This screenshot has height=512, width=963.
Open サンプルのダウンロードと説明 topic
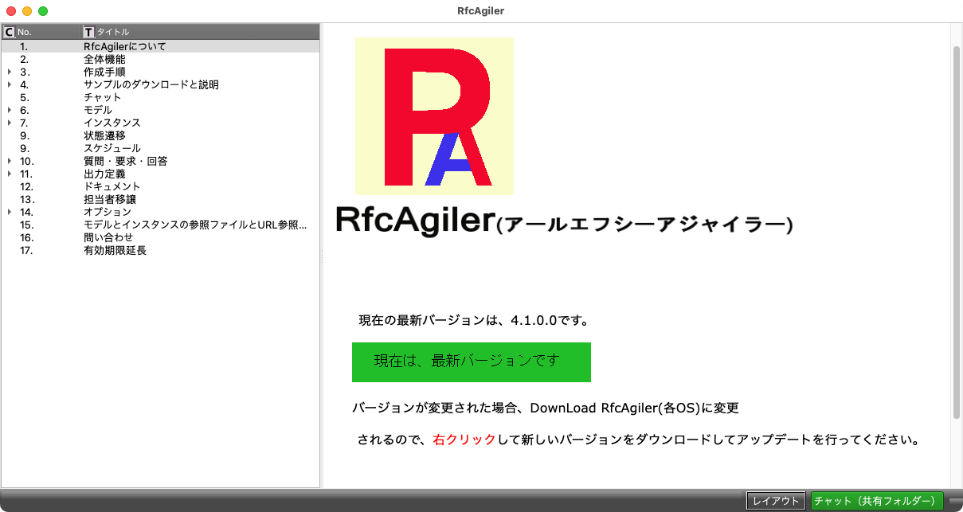(151, 85)
